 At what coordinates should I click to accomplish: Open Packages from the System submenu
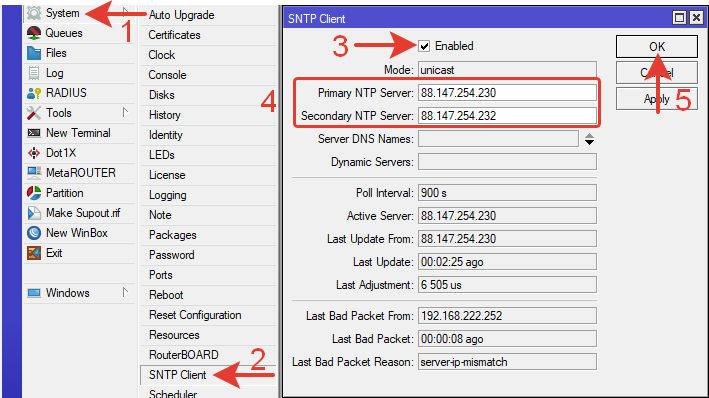tap(173, 235)
